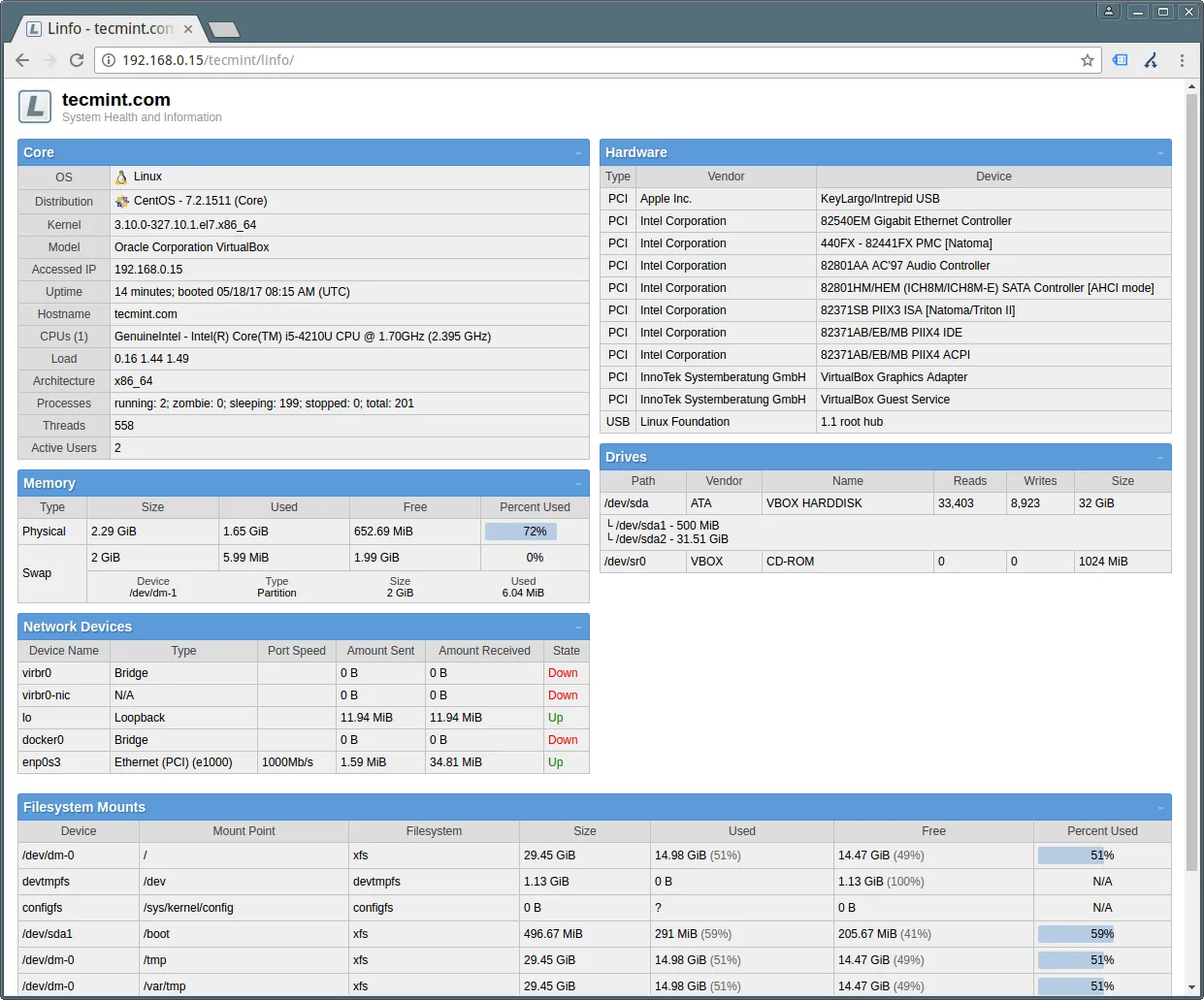Click the back navigation arrow
This screenshot has height=1000, width=1204.
point(21,59)
